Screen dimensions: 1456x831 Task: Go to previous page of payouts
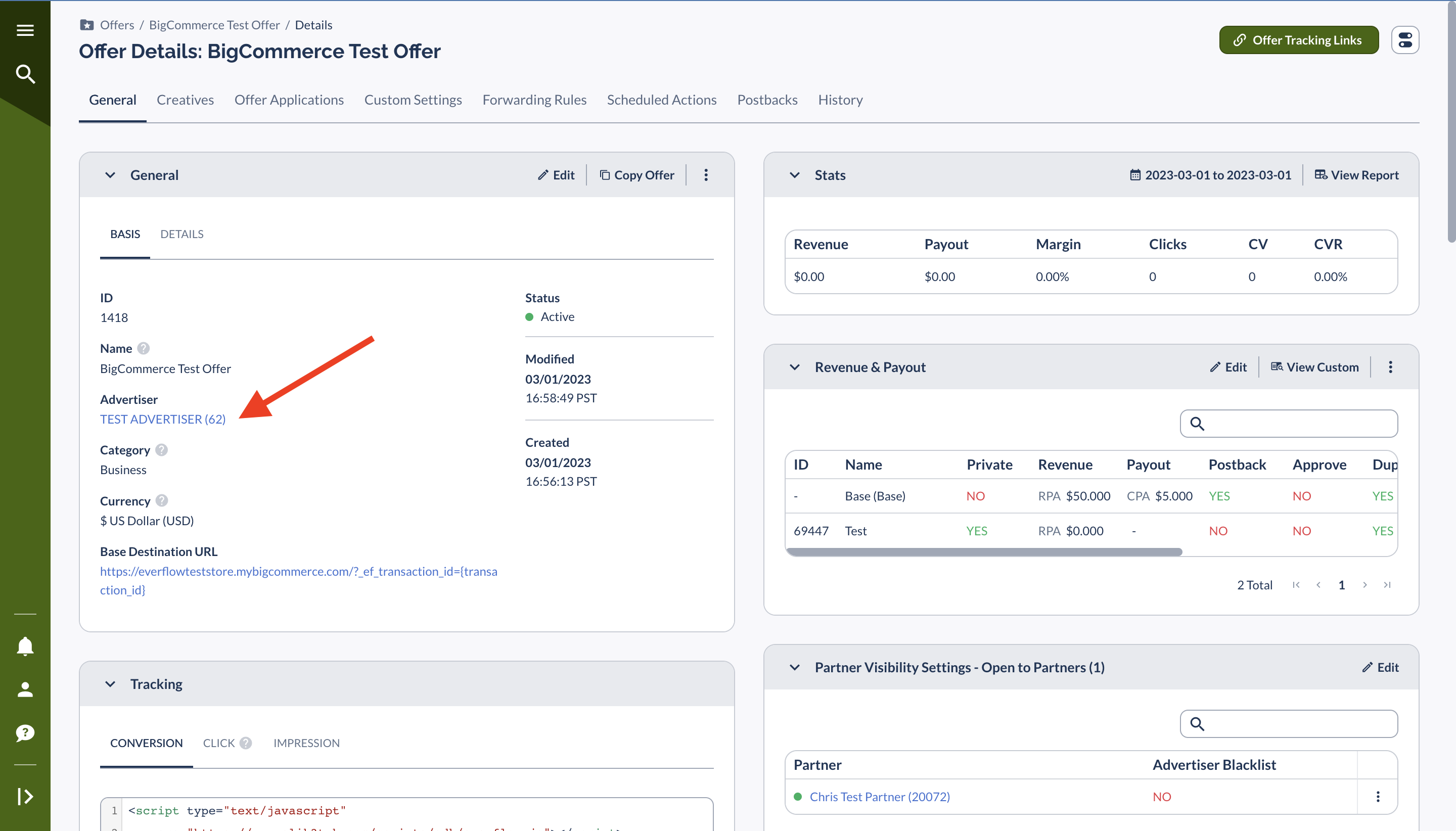pos(1318,585)
